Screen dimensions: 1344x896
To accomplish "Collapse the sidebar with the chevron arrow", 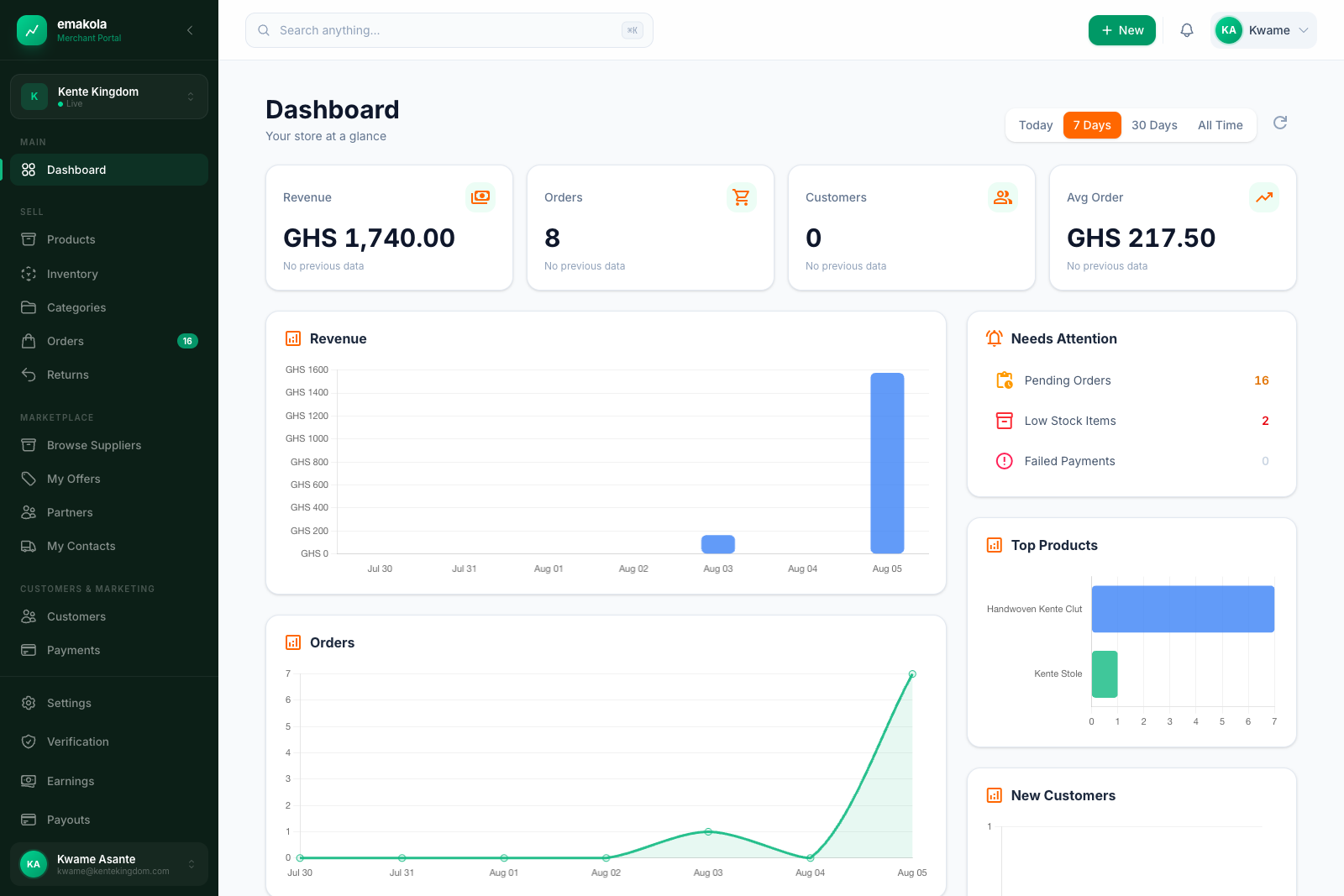I will (190, 30).
